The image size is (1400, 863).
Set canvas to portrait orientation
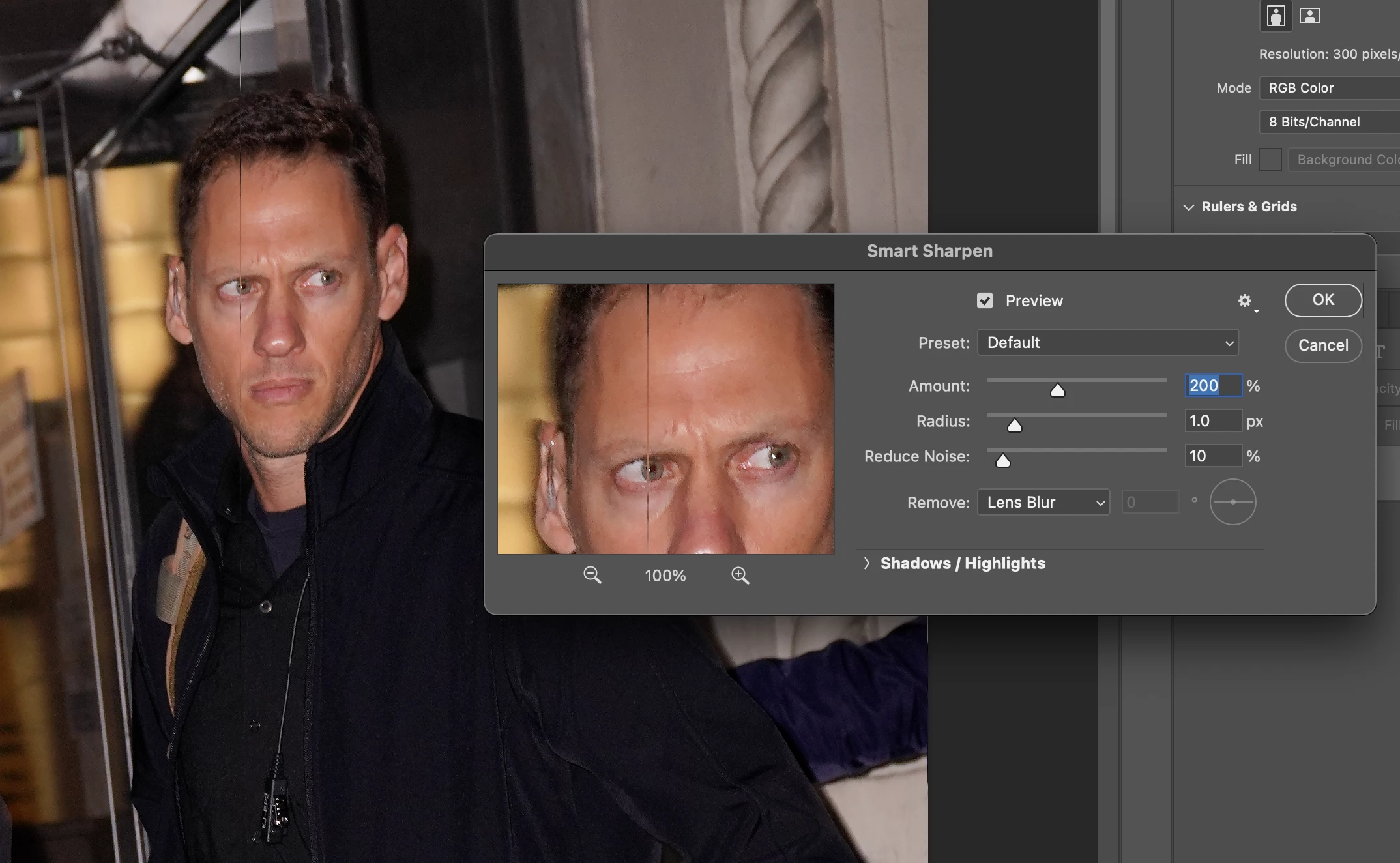point(1276,16)
